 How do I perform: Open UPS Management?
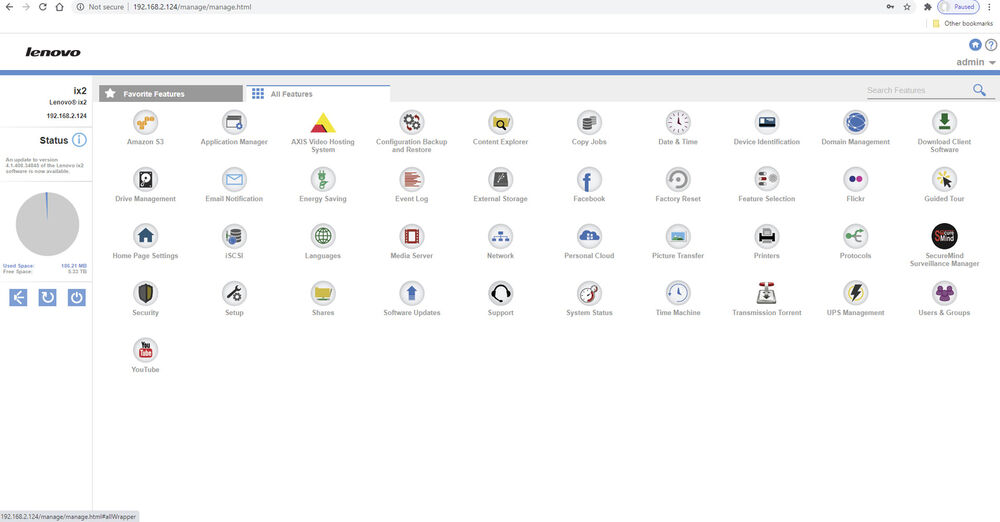(x=855, y=294)
